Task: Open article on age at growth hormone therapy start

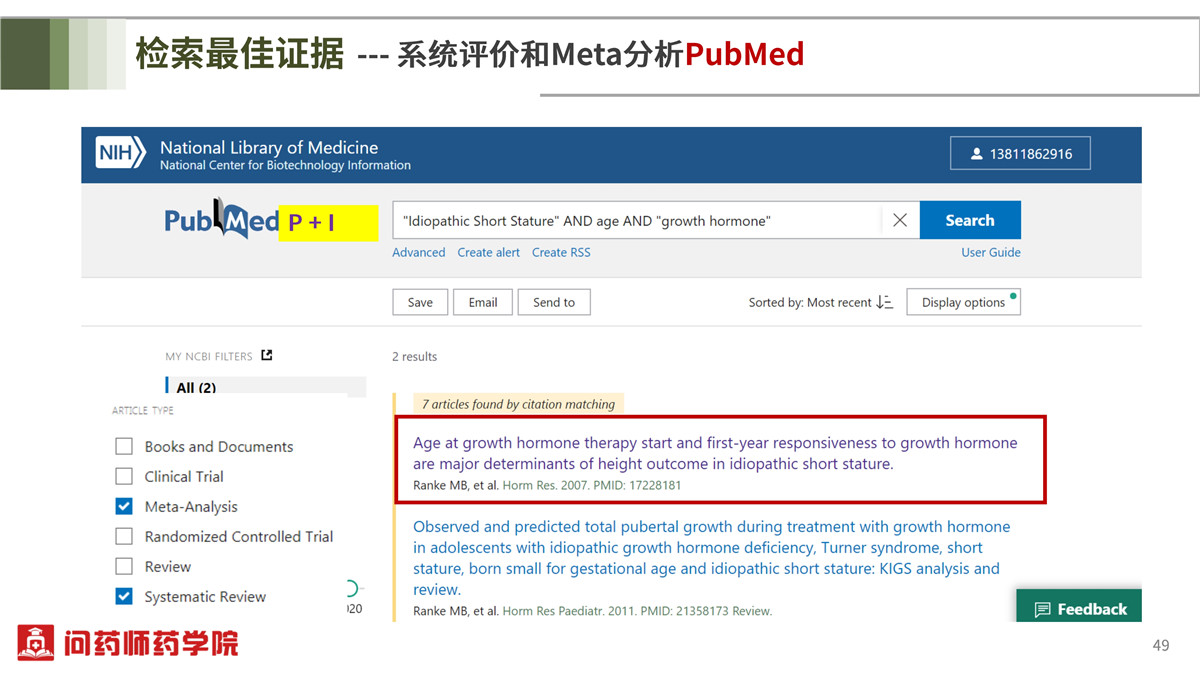Action: click(x=715, y=453)
